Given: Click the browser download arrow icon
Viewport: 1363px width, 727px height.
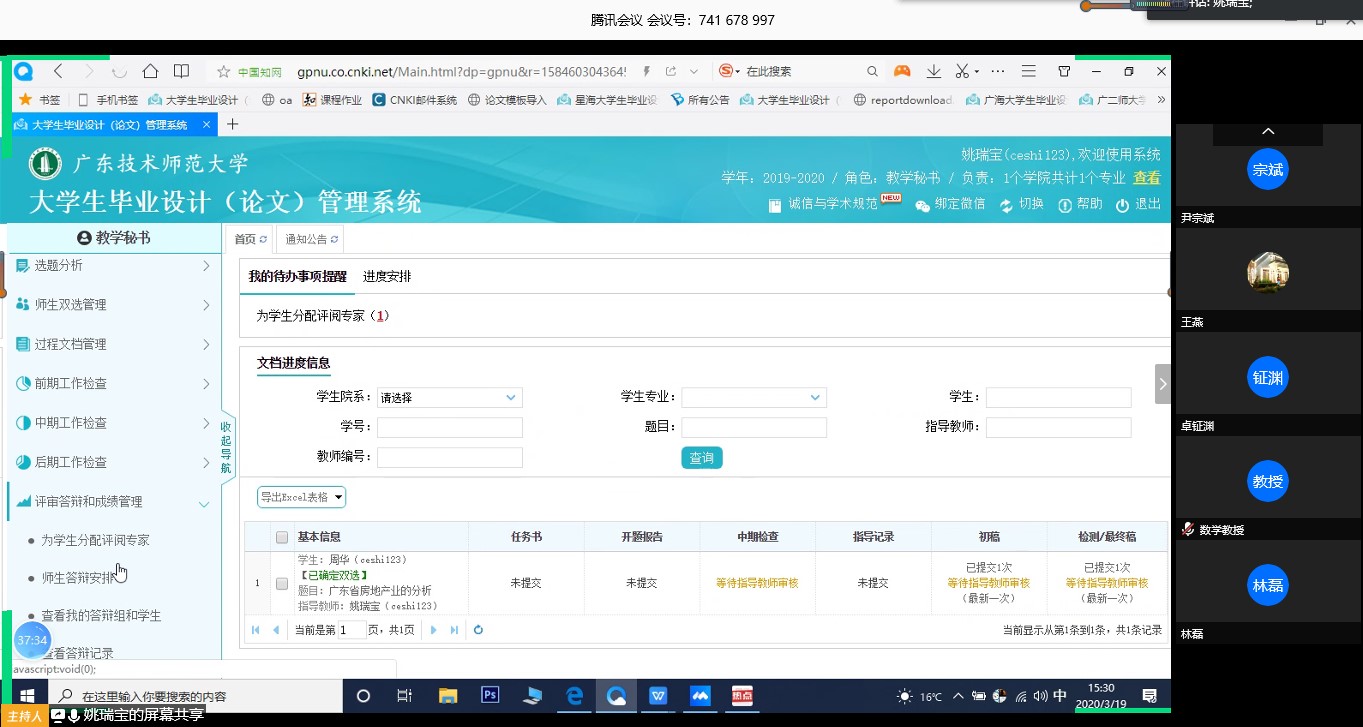Looking at the screenshot, I should pos(933,71).
